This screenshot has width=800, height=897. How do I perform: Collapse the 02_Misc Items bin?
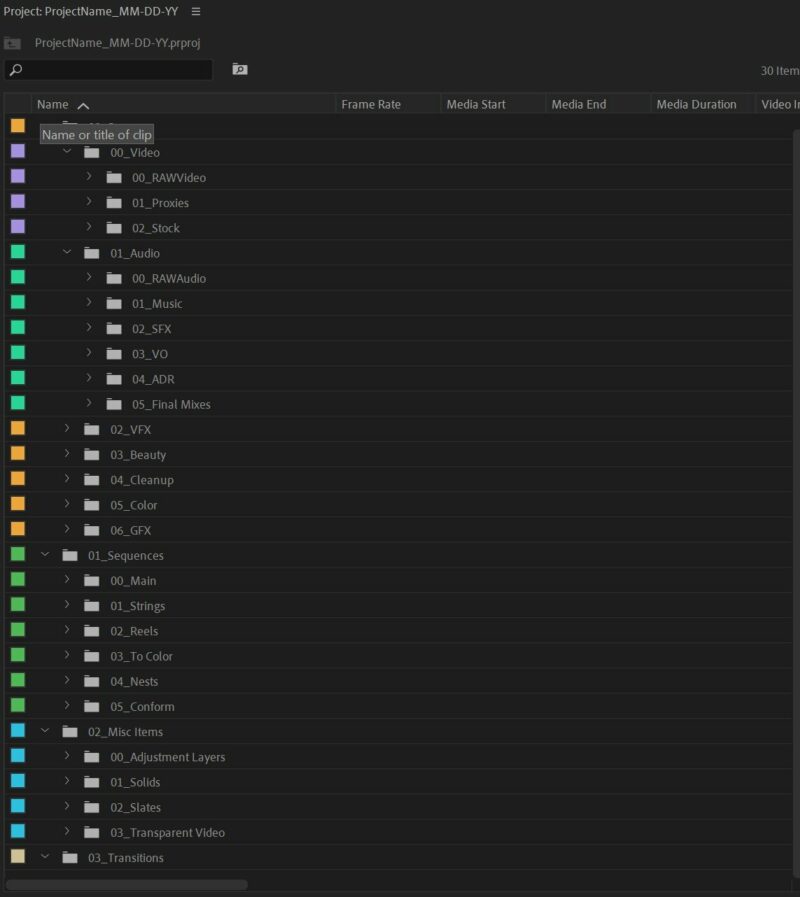point(44,731)
